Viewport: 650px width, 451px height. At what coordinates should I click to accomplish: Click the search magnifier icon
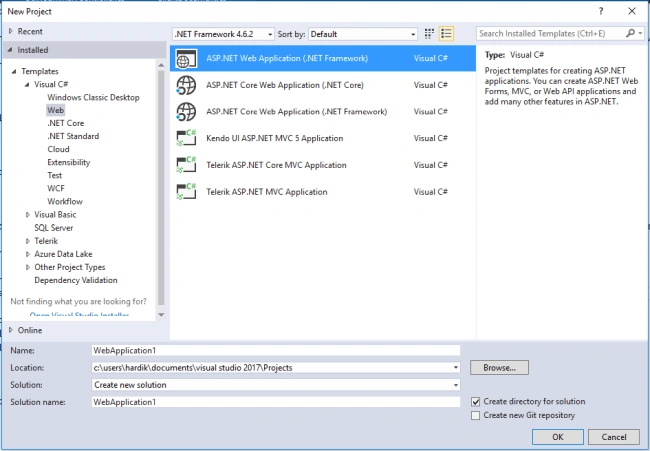click(x=630, y=34)
